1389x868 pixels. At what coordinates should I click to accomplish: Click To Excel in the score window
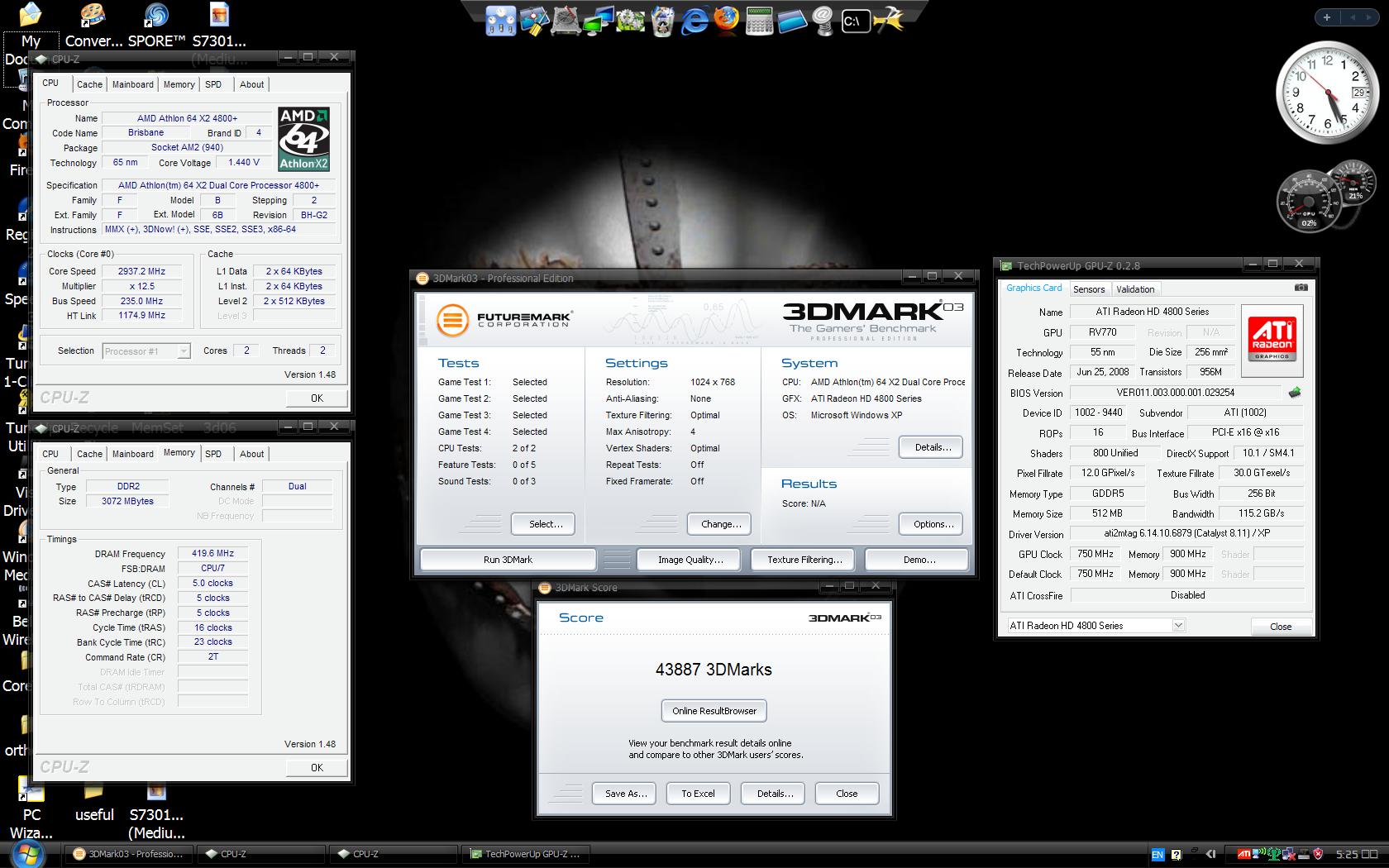[x=698, y=794]
